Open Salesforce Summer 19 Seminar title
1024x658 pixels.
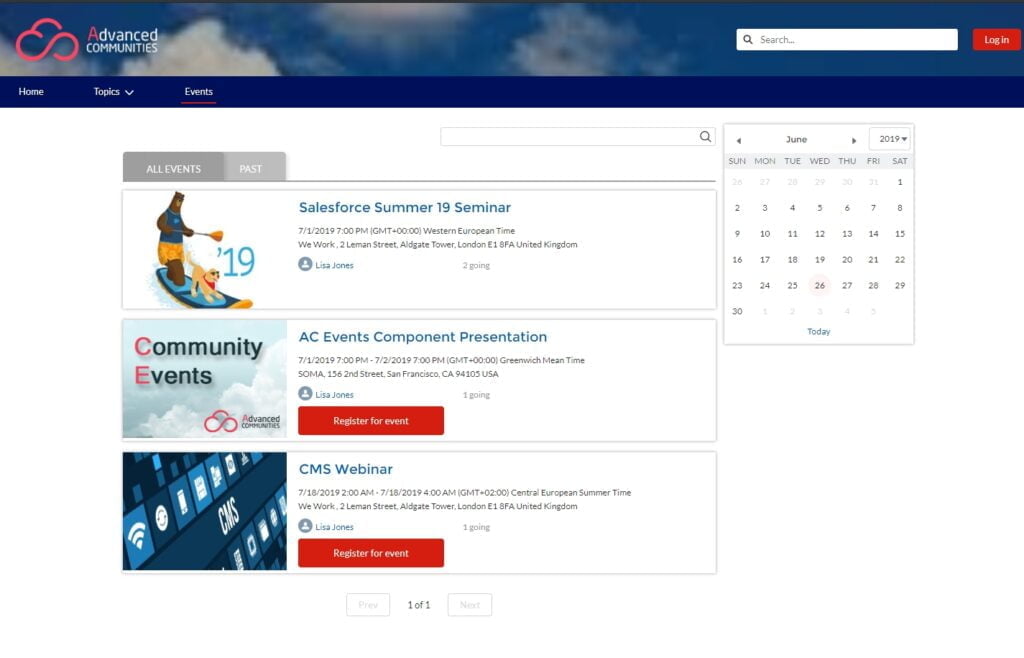(x=405, y=208)
